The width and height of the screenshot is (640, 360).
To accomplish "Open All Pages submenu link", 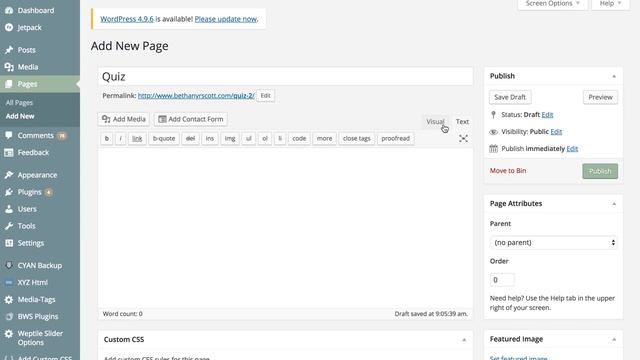I will point(19,103).
